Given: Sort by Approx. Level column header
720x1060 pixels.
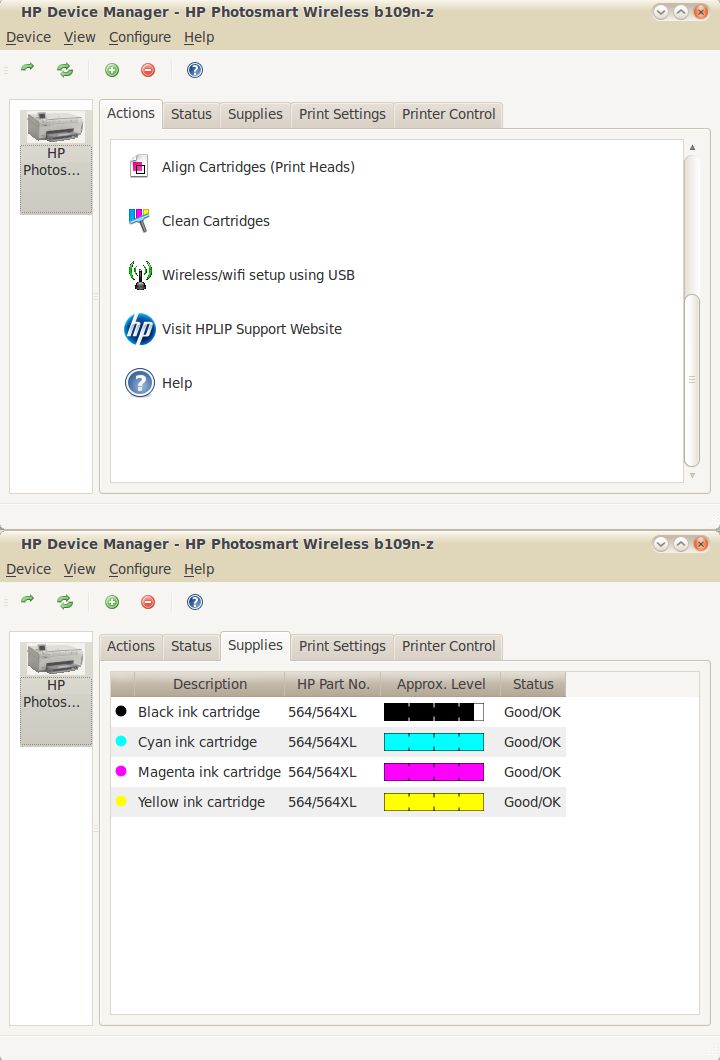Looking at the screenshot, I should pyautogui.click(x=441, y=684).
